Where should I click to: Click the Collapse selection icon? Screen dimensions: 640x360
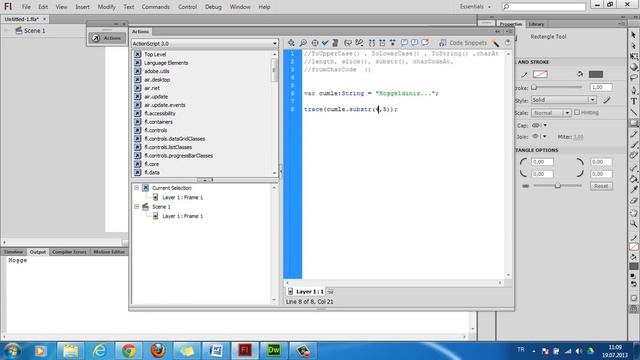(x=382, y=43)
